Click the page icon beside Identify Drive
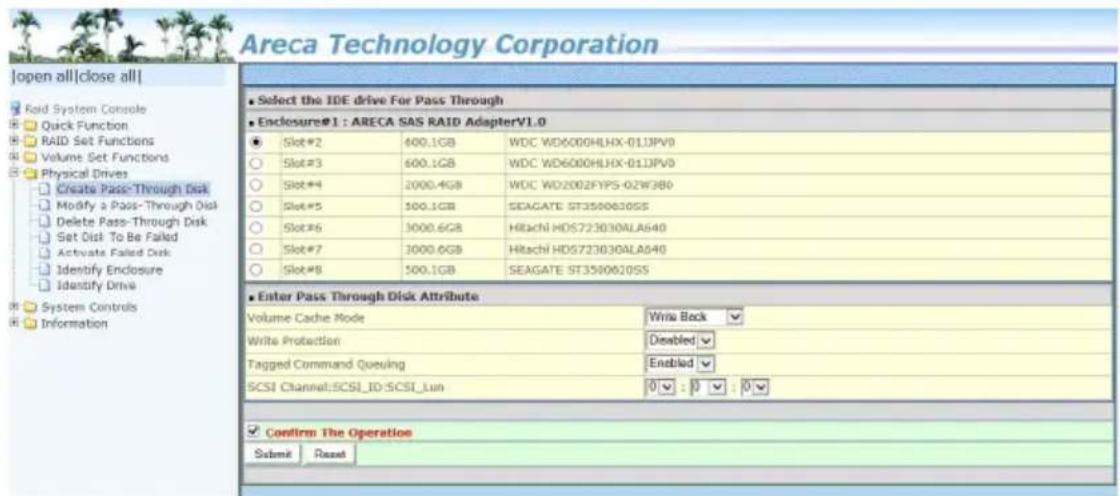 (44, 285)
